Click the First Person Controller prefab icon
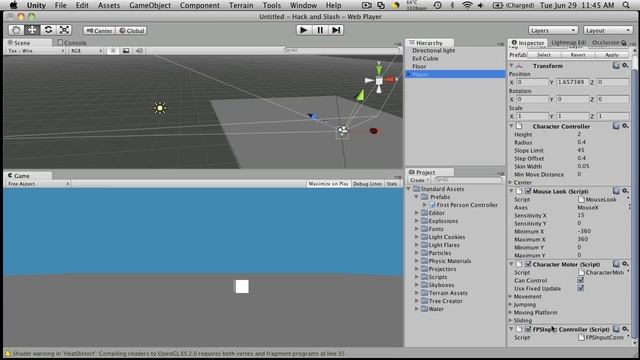The width and height of the screenshot is (640, 360). click(432, 205)
